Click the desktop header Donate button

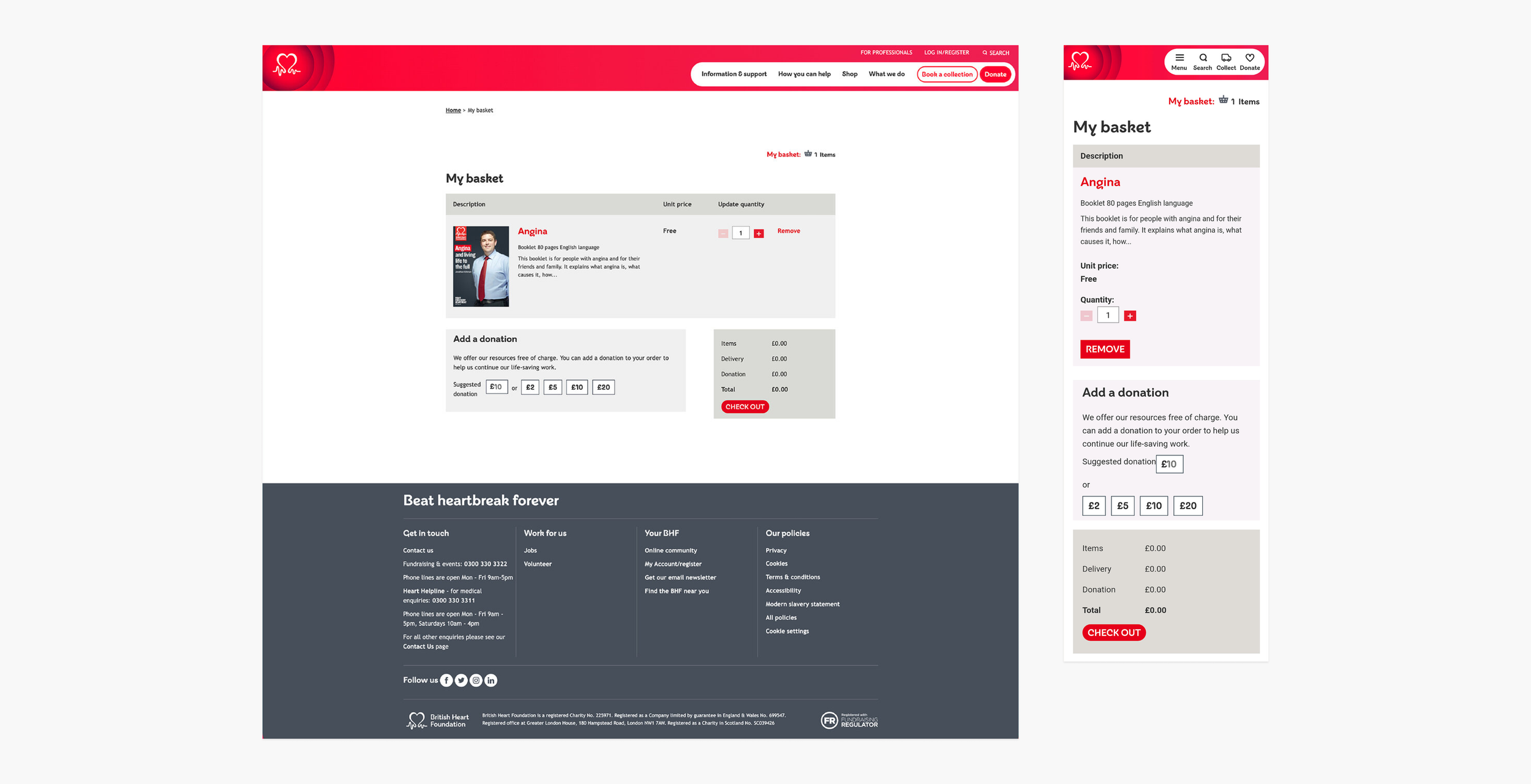[x=995, y=75]
